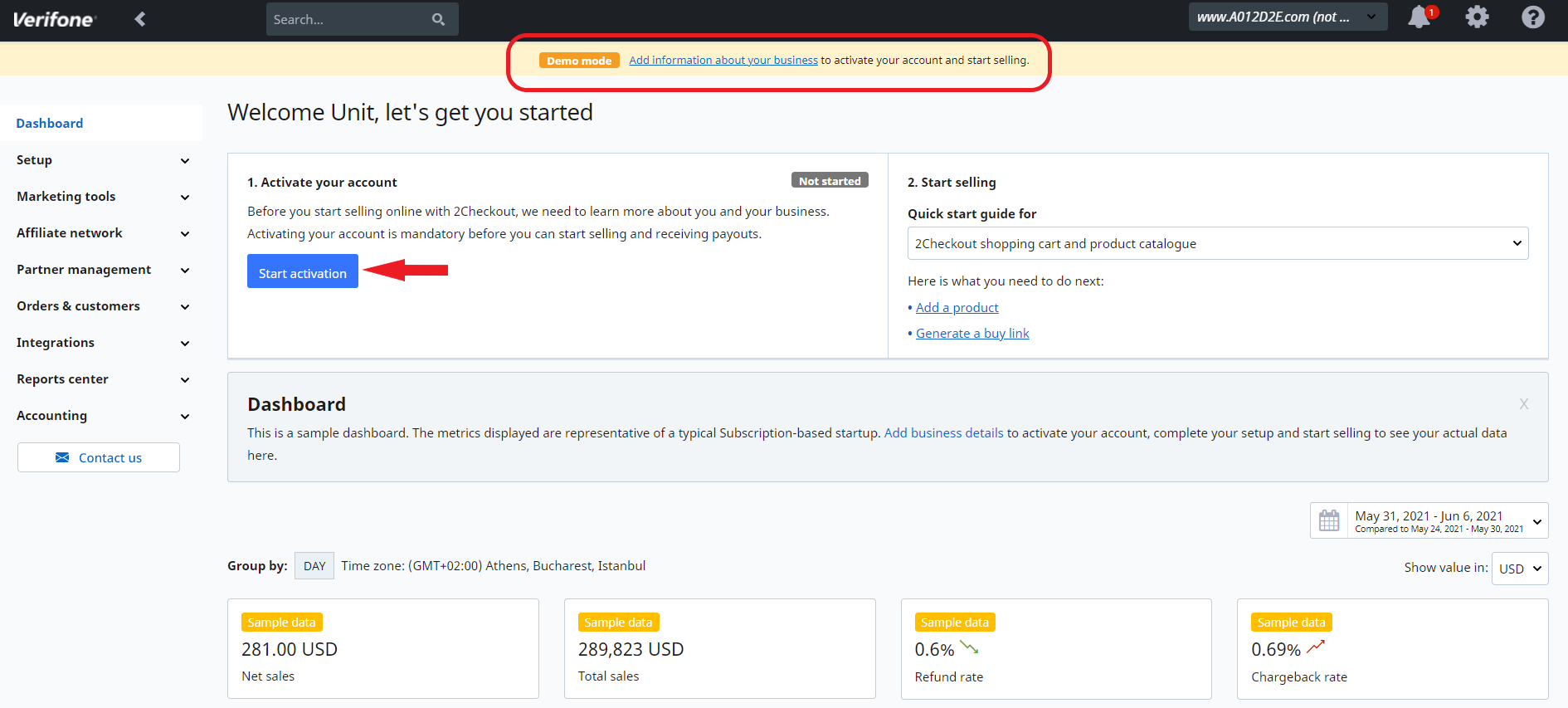Screen dimensions: 1568x708
Task: Expand the Accounting menu
Action: coord(103,416)
